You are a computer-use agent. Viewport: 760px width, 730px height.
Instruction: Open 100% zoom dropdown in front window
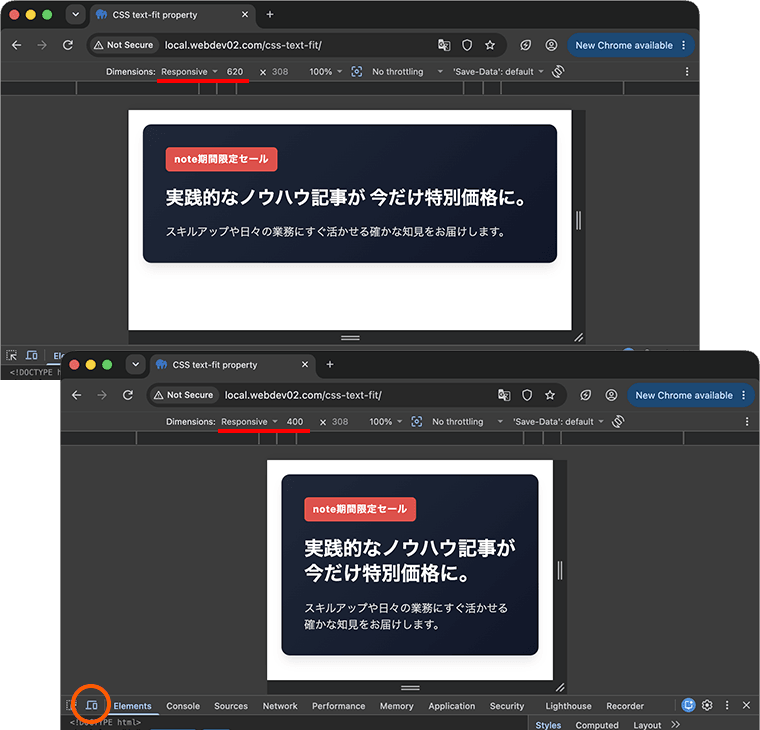coord(385,422)
